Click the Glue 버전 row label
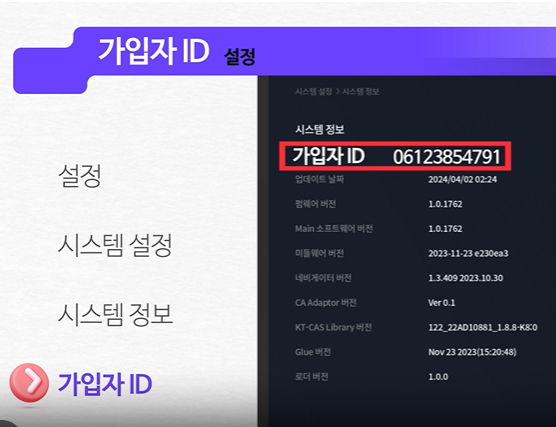The image size is (556, 427). pyautogui.click(x=313, y=352)
